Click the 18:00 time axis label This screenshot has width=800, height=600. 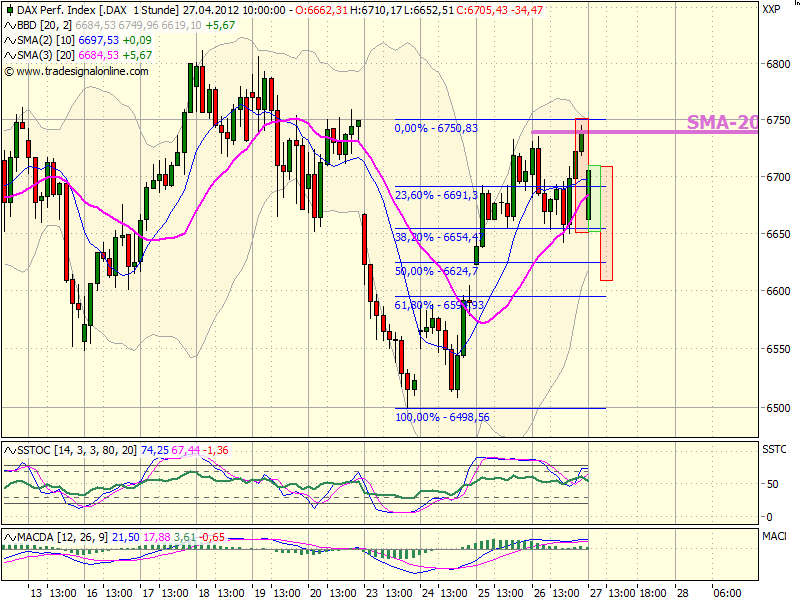(653, 593)
